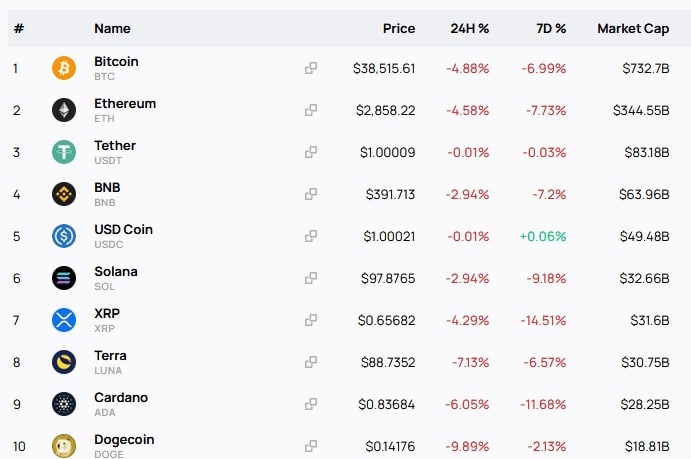Click the Cardano logo icon

click(x=64, y=404)
